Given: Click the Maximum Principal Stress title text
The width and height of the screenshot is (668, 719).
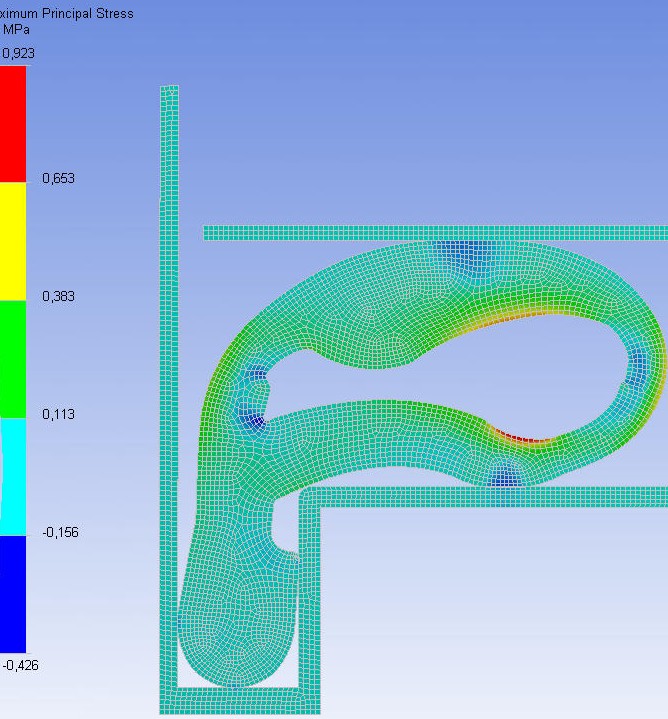Looking at the screenshot, I should point(66,14).
